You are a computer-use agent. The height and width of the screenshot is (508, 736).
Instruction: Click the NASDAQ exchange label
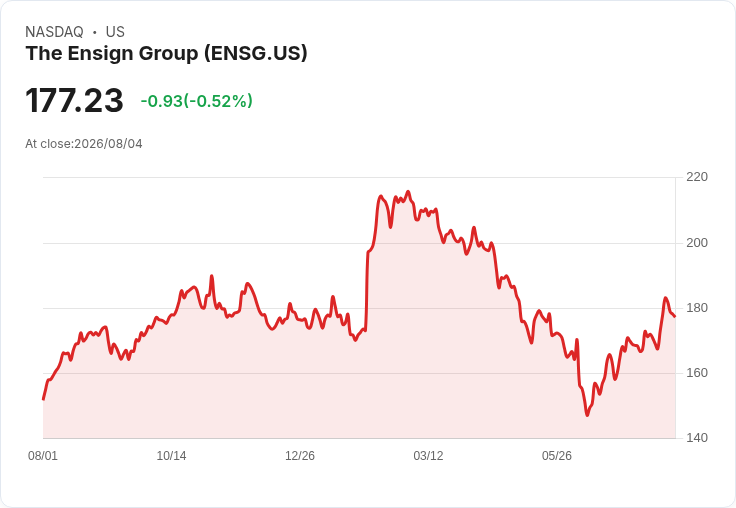(54, 32)
